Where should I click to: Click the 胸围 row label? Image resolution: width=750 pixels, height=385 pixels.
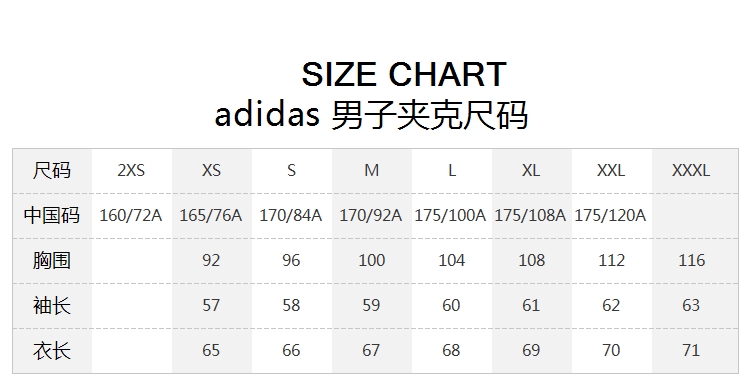(x=52, y=260)
